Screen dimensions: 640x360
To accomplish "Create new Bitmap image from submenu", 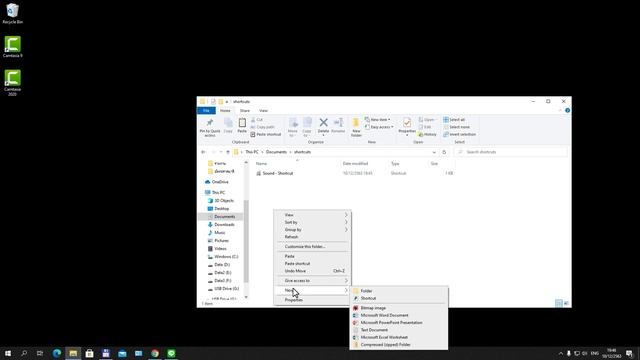I will coord(399,308).
